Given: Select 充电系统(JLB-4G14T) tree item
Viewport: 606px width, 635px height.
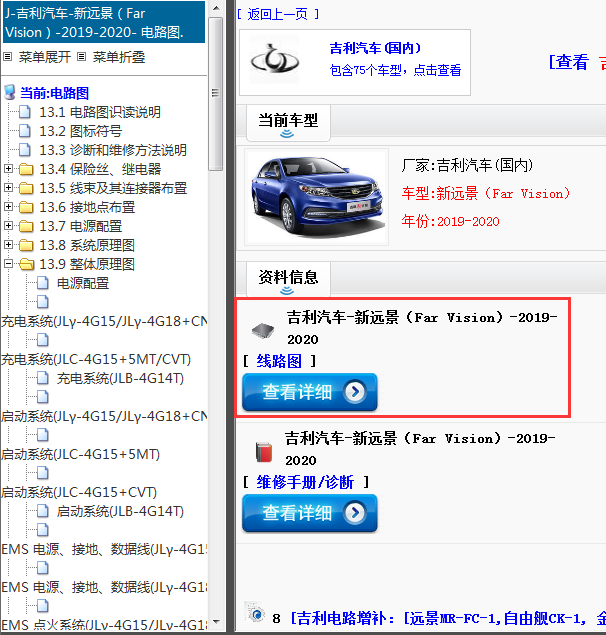Looking at the screenshot, I should (120, 378).
